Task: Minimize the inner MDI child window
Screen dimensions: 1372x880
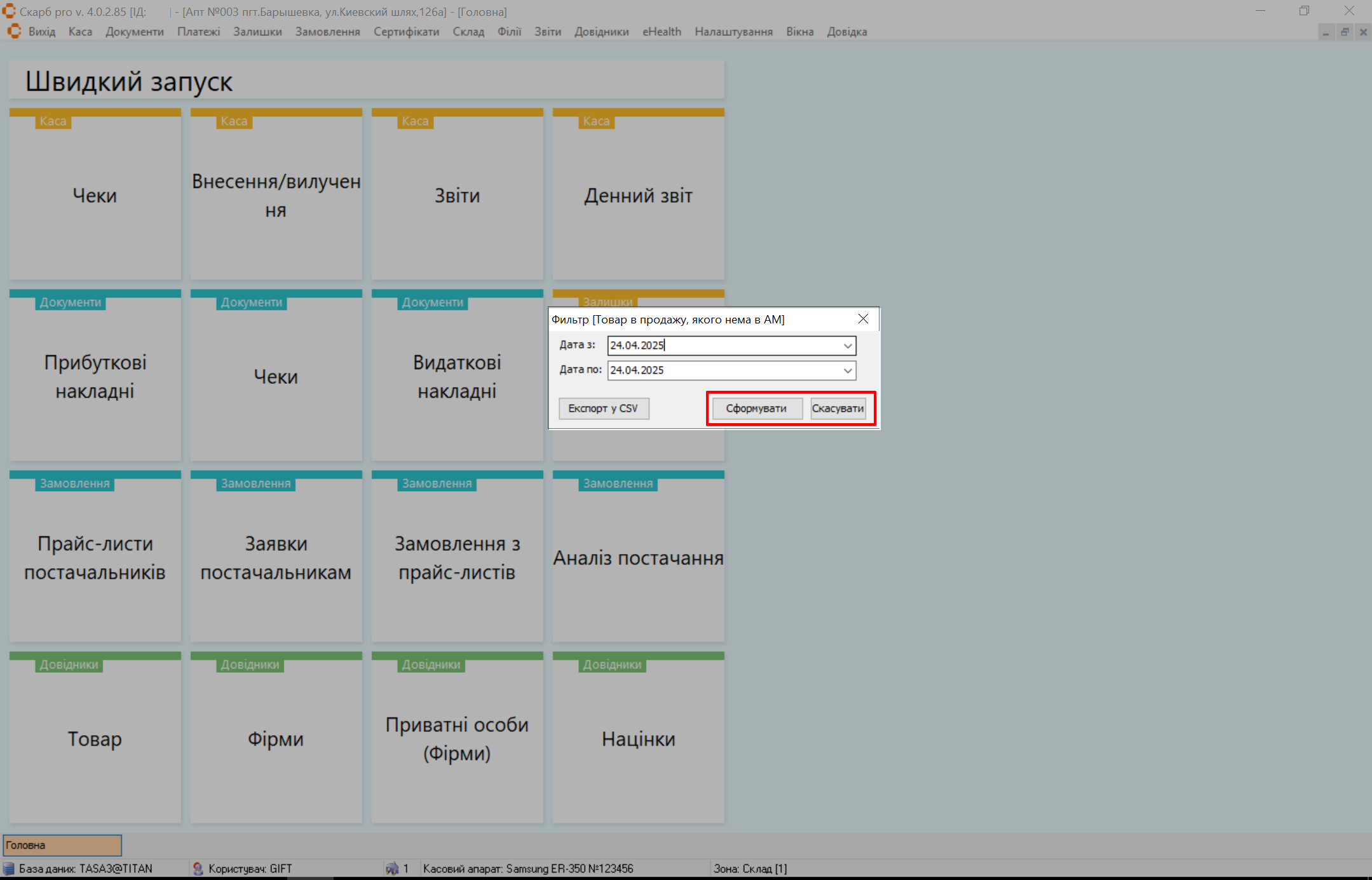Action: point(1326,32)
